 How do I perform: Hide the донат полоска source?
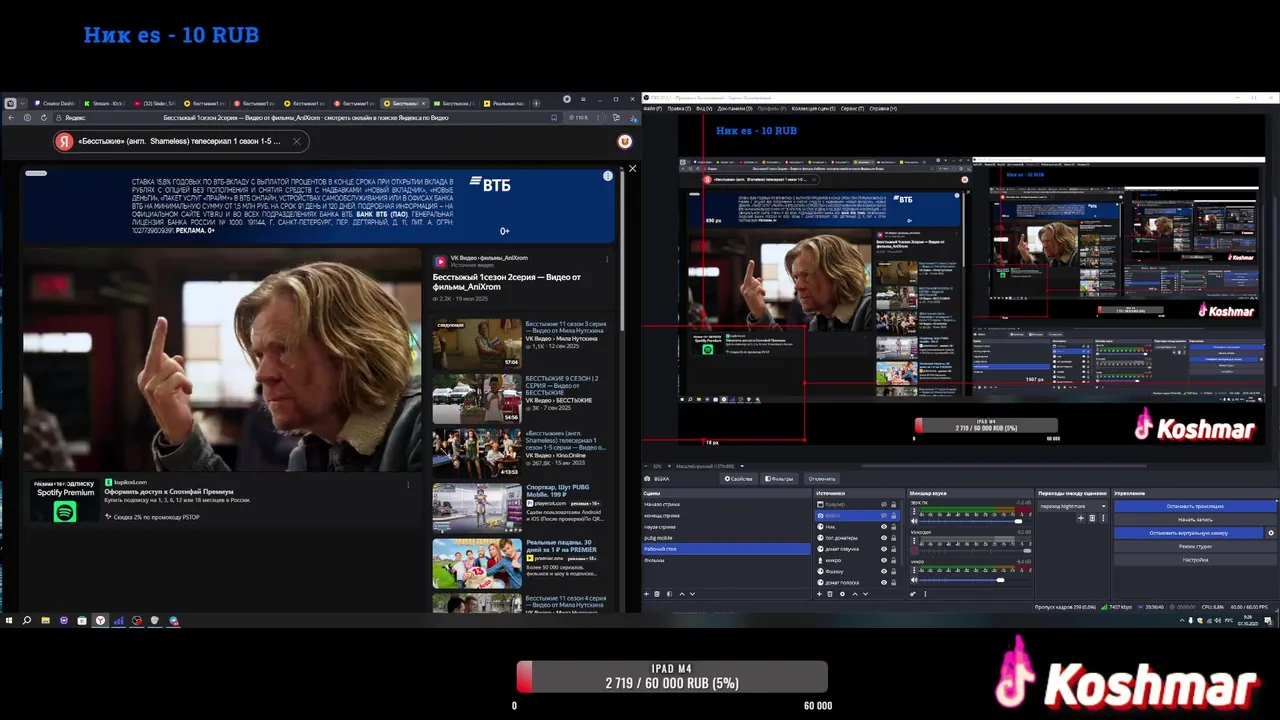(884, 582)
